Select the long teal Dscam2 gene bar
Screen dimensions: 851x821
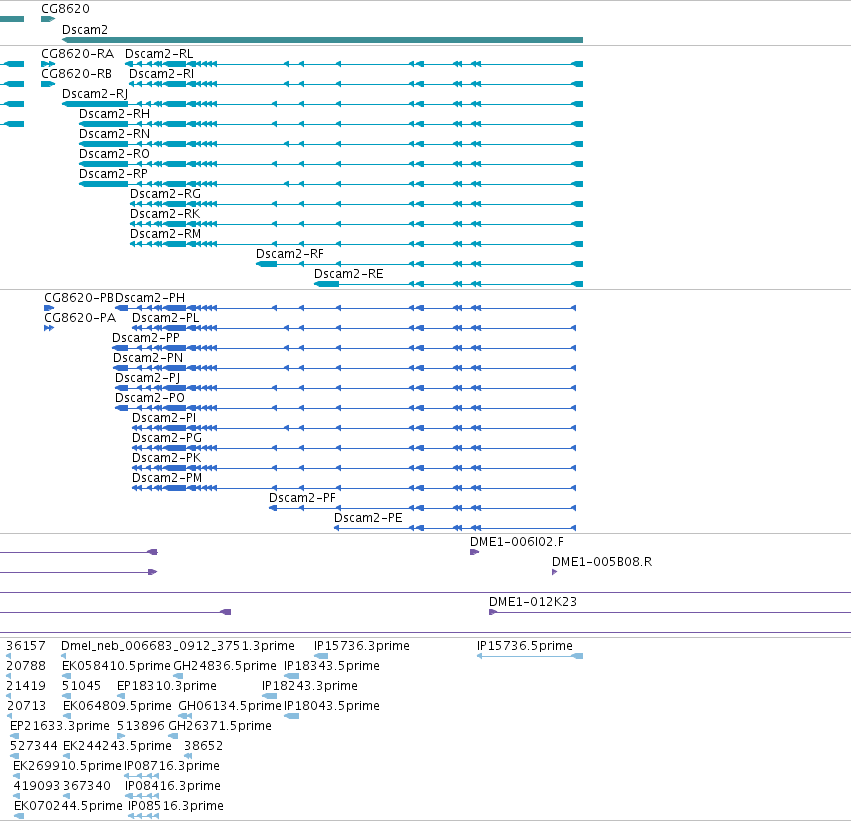(x=322, y=40)
